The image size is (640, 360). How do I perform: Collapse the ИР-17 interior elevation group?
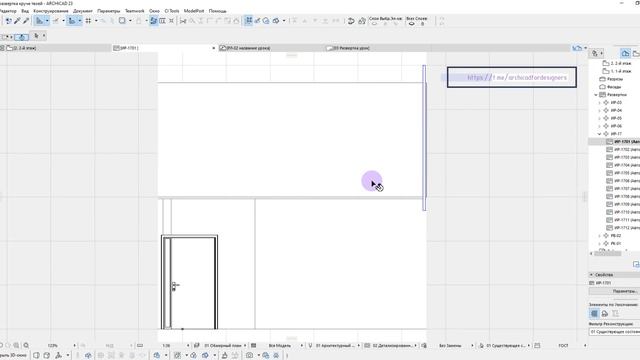[600, 134]
